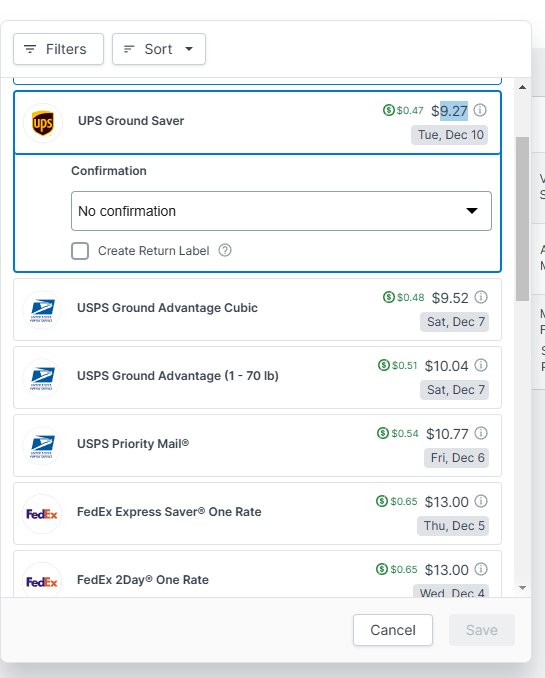Select USPS Ground Advantage Cubic option
Image resolution: width=545 pixels, height=678 pixels.
[257, 310]
